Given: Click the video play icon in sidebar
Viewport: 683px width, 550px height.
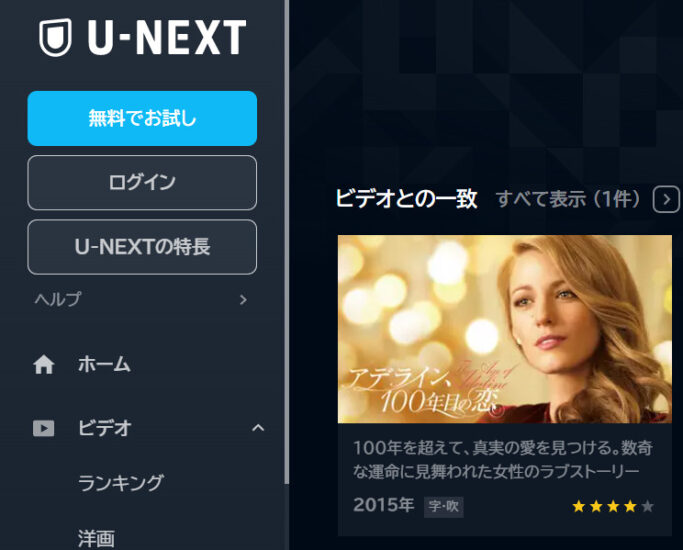Looking at the screenshot, I should [x=44, y=428].
